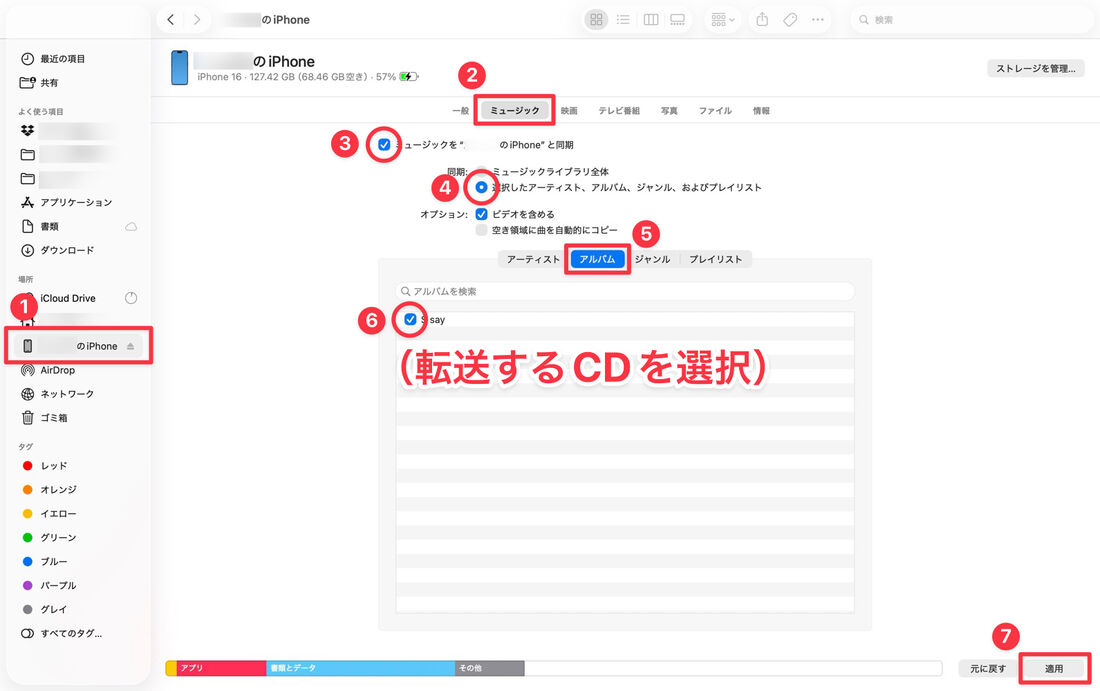
Task: Eject the iPhone from sidebar
Action: click(x=130, y=346)
